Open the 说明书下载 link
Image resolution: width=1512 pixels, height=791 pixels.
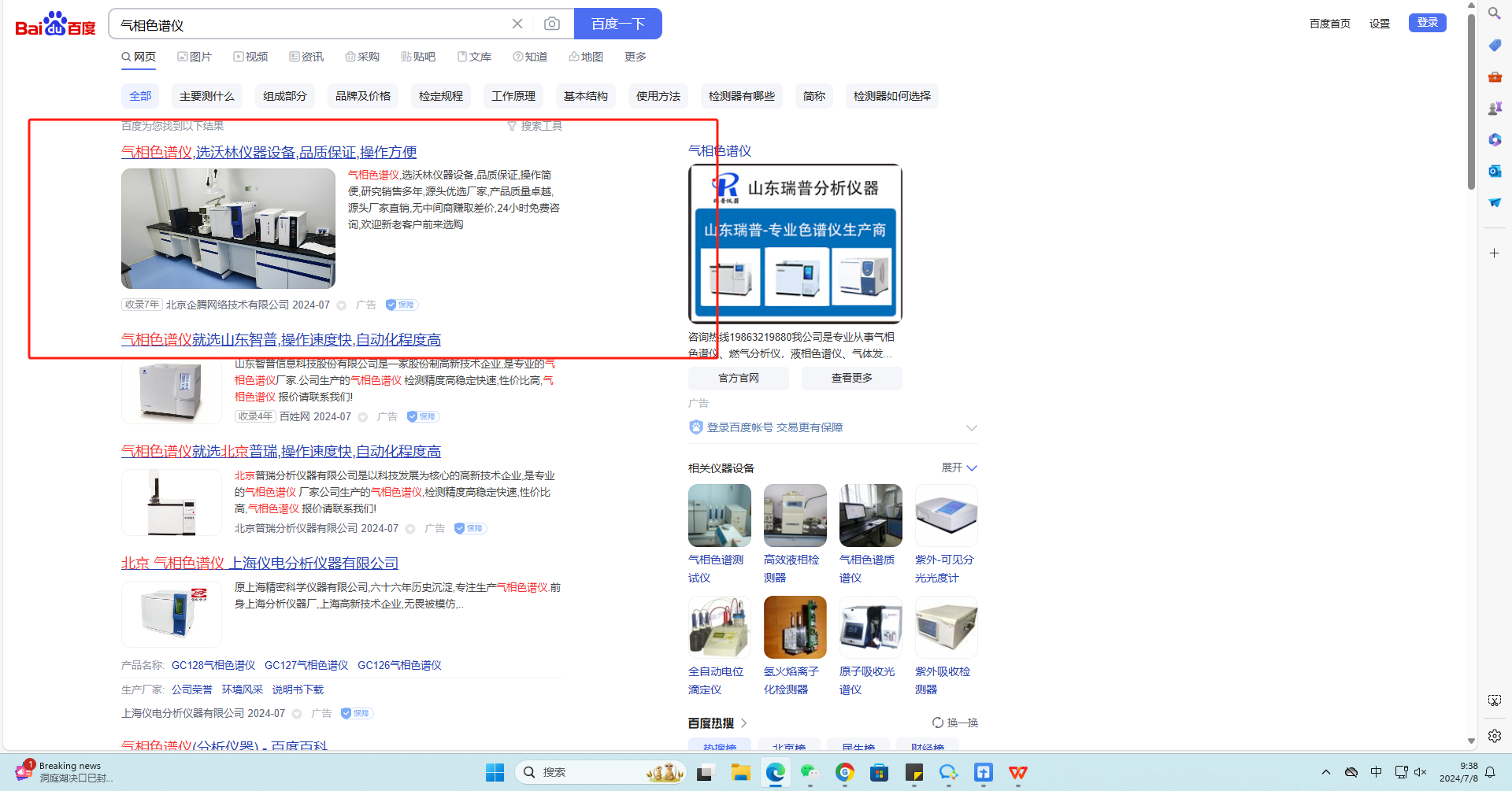click(x=298, y=689)
